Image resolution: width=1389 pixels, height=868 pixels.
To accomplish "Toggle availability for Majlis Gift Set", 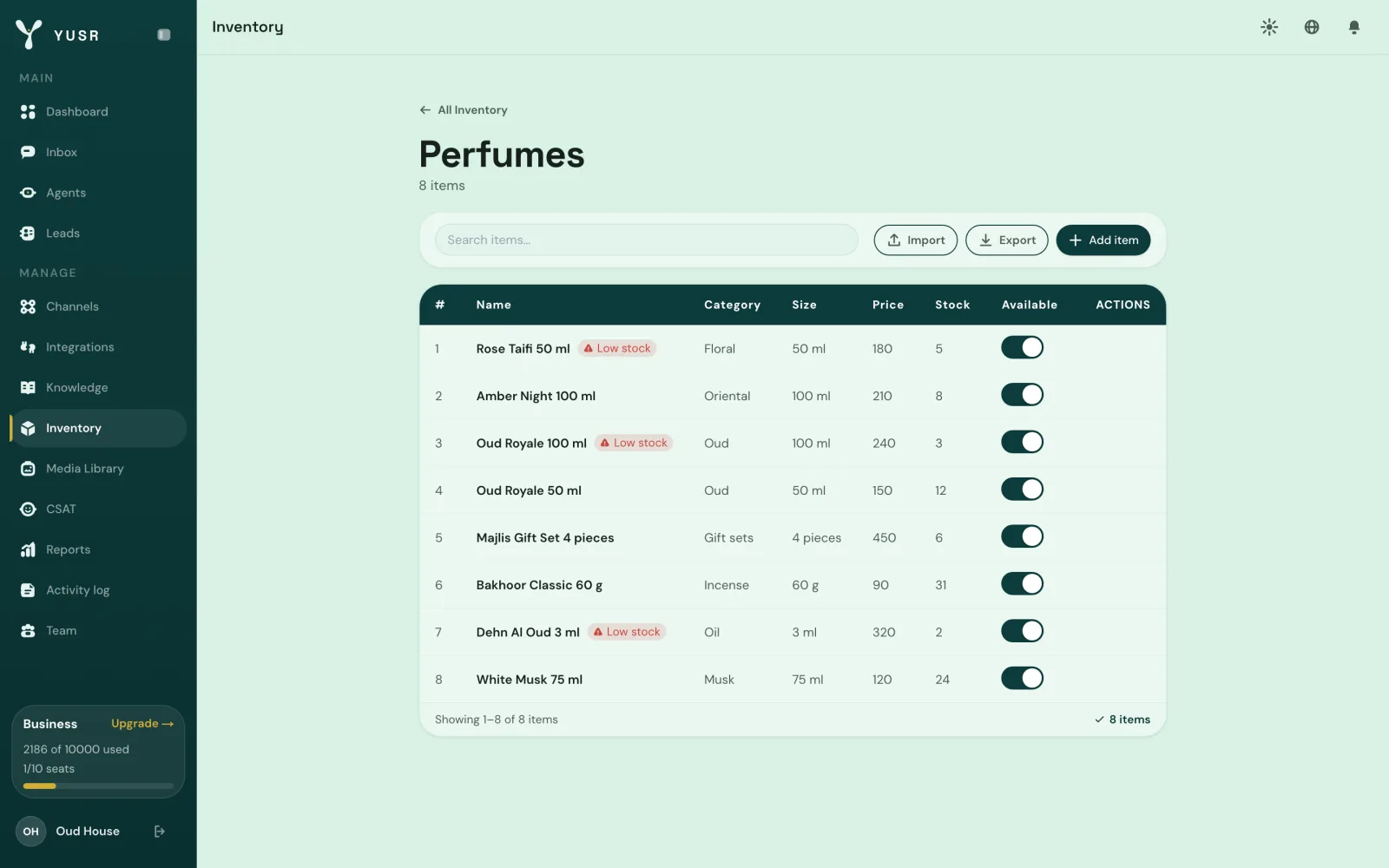I will pyautogui.click(x=1022, y=536).
